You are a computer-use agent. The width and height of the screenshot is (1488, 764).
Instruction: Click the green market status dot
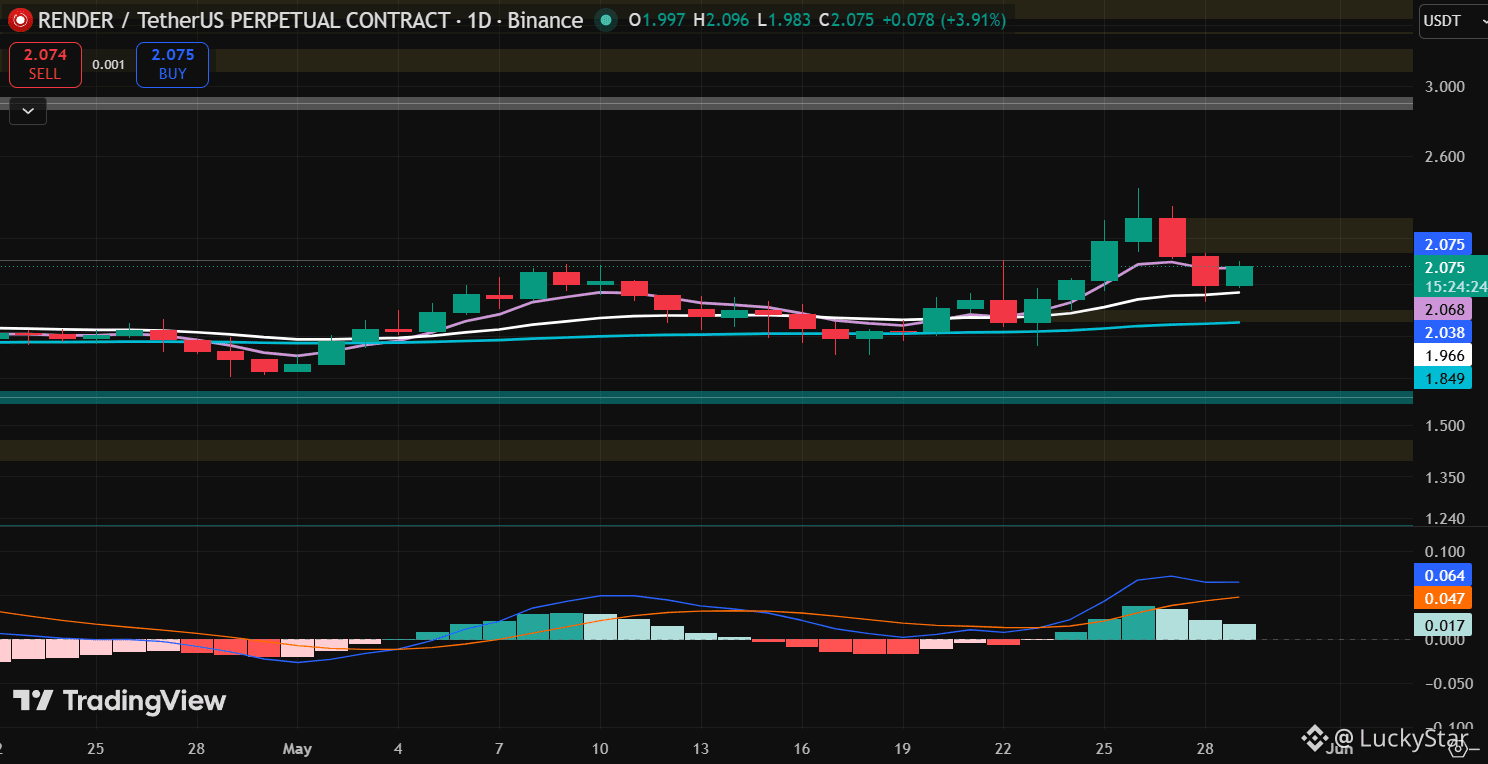point(605,20)
